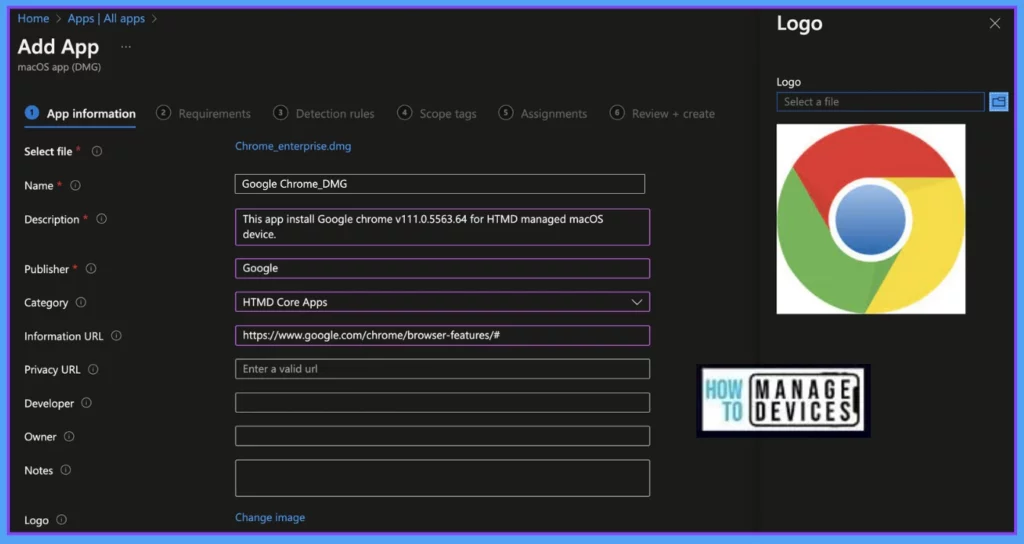Show the Notes info tooltip icon
The width and height of the screenshot is (1024, 544).
65,470
